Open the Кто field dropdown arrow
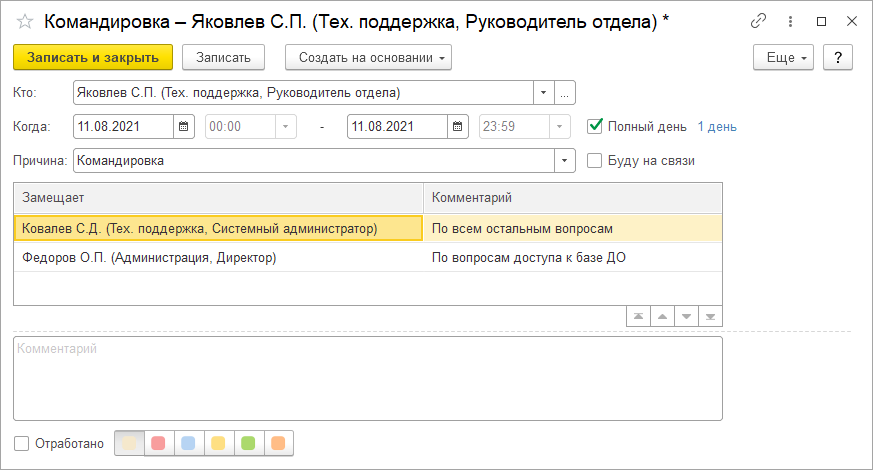This screenshot has width=873, height=470. [x=543, y=93]
